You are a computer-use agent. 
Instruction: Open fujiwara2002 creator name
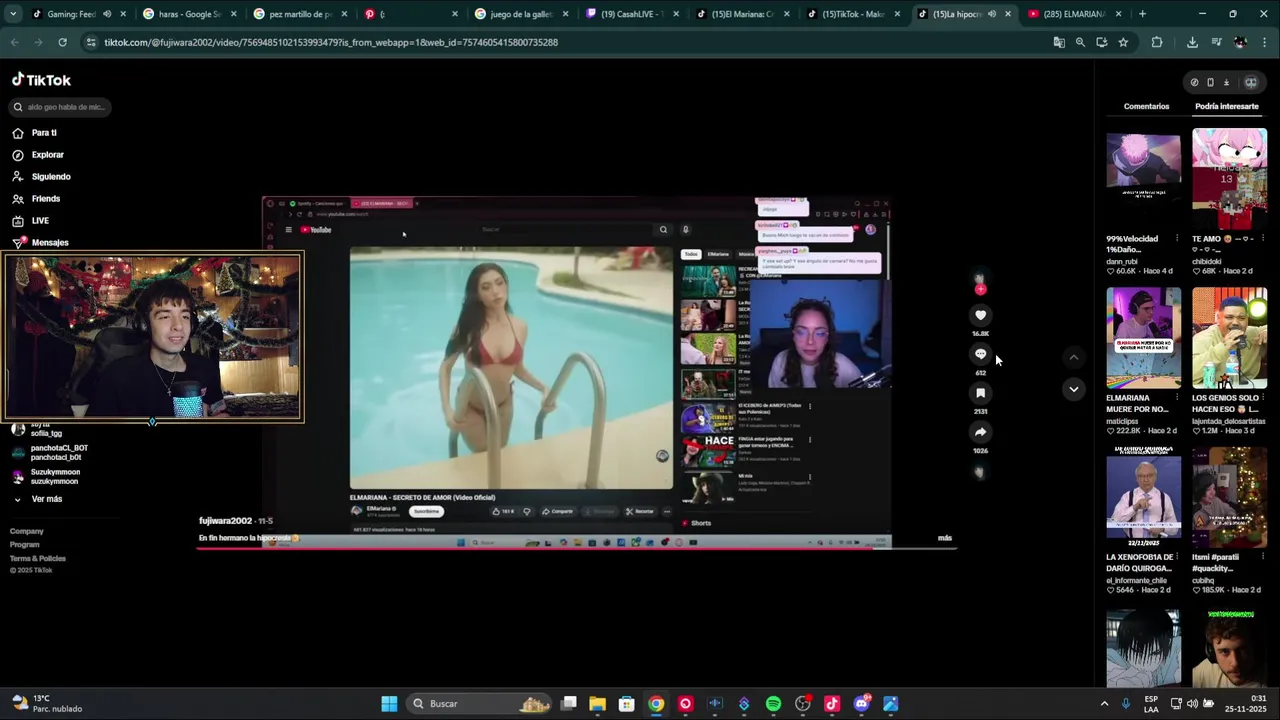[225, 521]
